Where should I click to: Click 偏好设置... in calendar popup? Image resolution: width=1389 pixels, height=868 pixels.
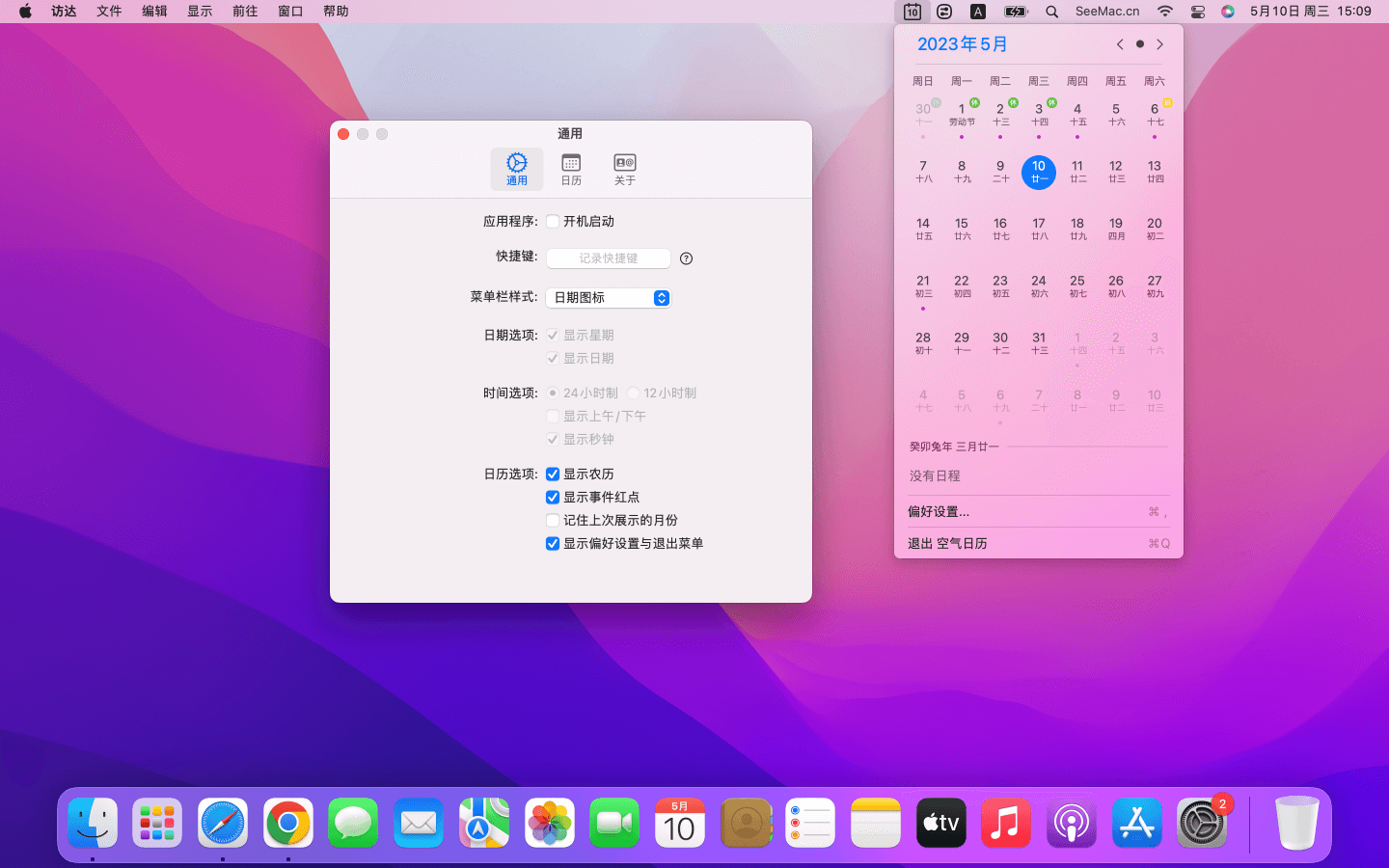939,512
